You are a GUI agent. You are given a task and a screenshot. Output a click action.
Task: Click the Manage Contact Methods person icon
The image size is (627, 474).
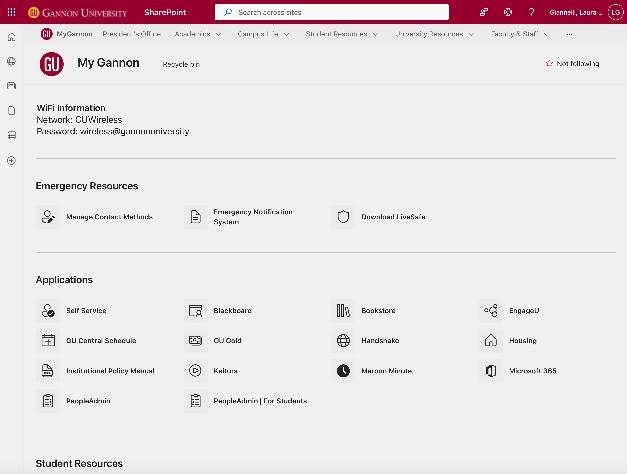48,217
